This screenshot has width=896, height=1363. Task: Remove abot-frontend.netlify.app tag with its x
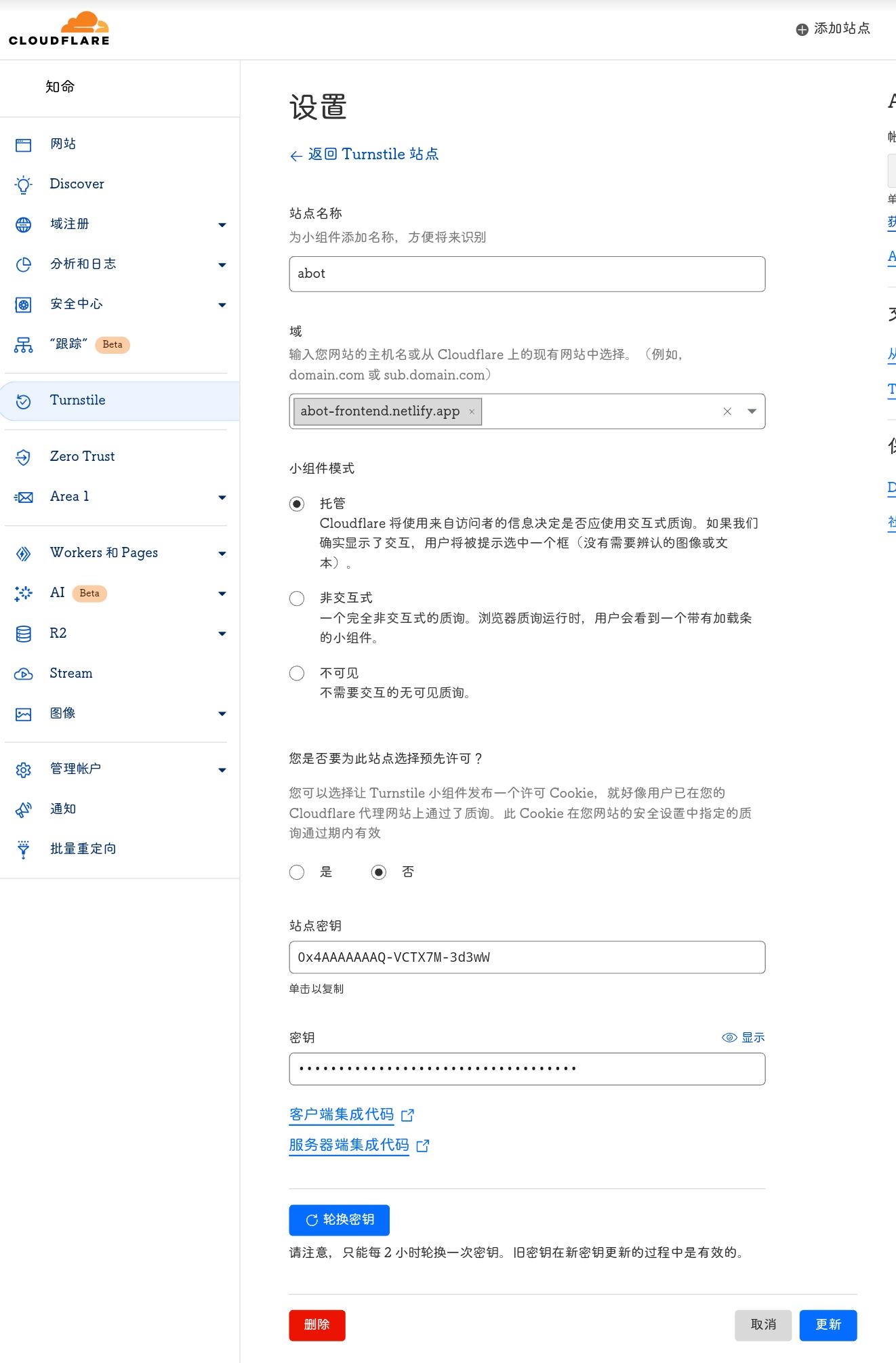pyautogui.click(x=472, y=411)
